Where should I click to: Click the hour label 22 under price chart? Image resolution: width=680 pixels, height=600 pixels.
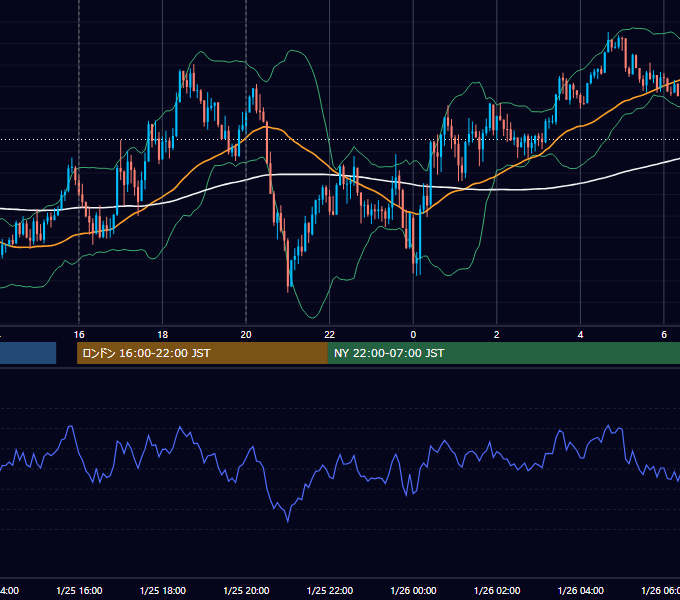pyautogui.click(x=330, y=335)
